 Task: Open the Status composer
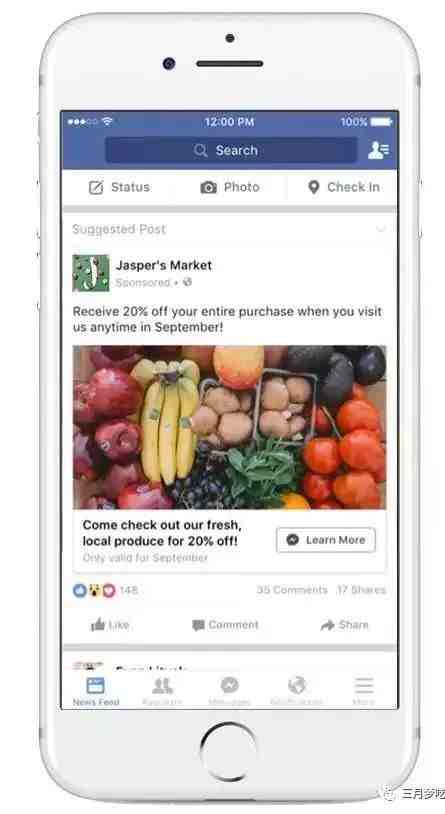119,187
